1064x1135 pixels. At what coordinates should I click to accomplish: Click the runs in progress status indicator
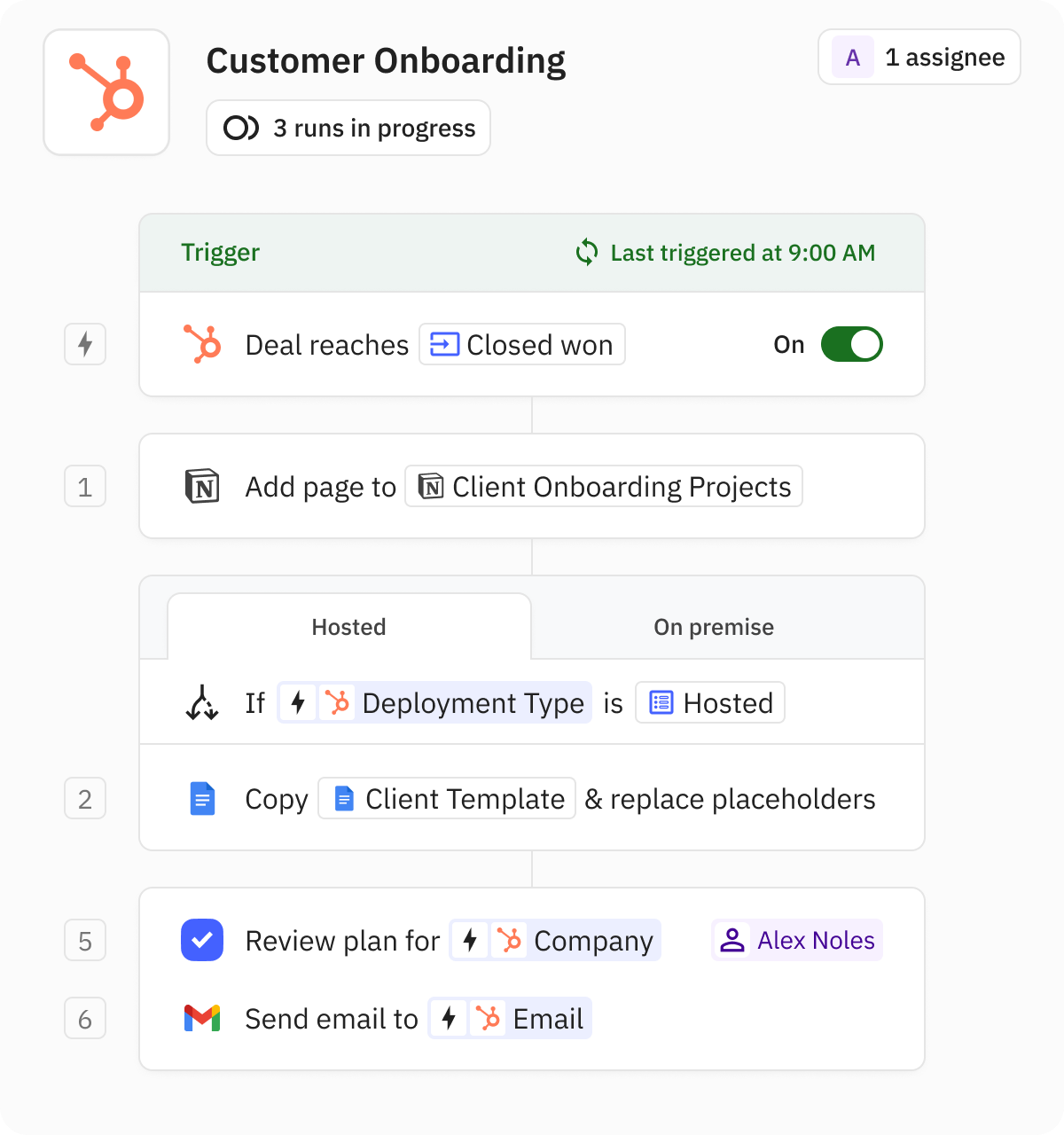coord(348,128)
